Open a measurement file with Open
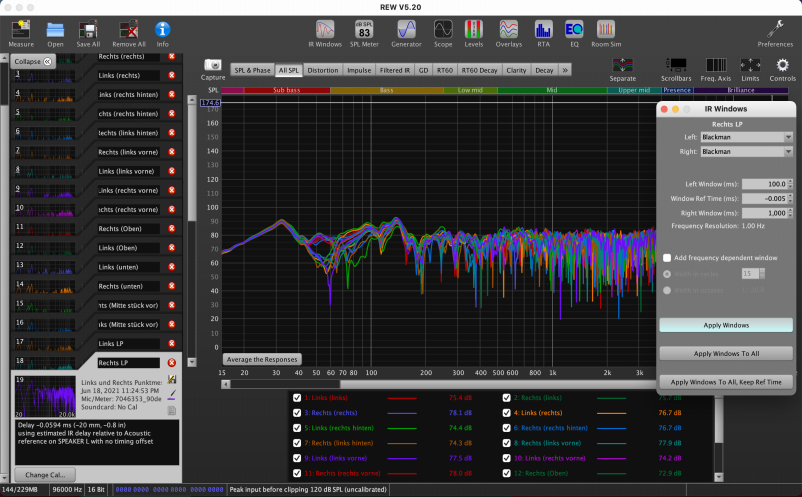The width and height of the screenshot is (802, 497). coord(55,34)
